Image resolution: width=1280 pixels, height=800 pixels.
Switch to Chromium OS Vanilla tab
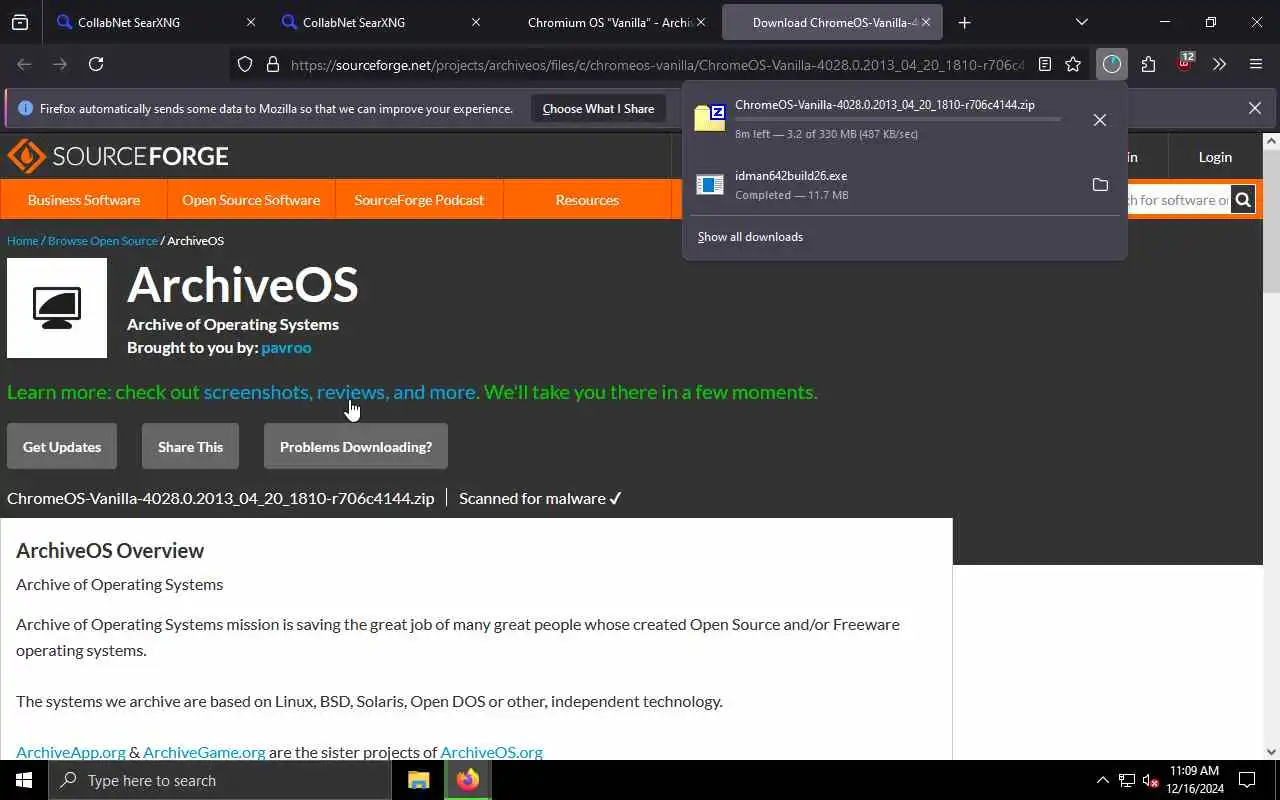[x=605, y=22]
